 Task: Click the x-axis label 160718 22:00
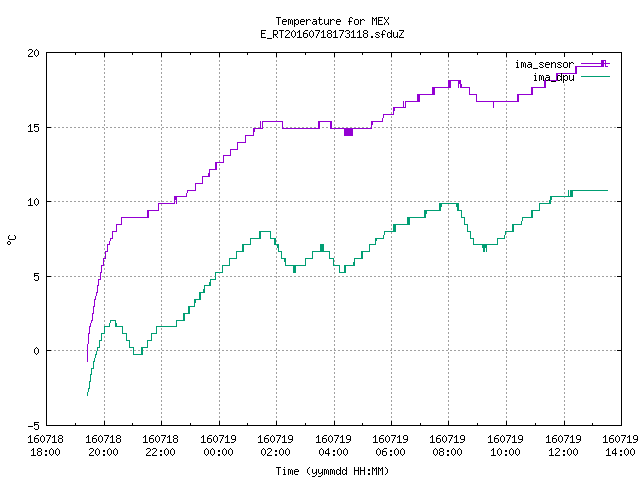pos(160,445)
